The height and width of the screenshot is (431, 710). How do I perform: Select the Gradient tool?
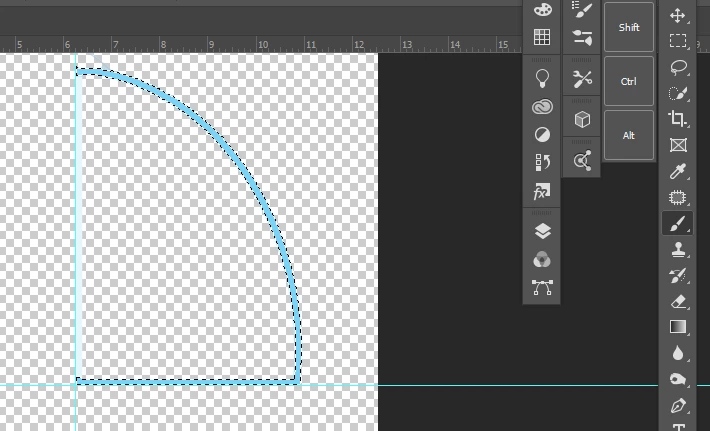pyautogui.click(x=677, y=327)
